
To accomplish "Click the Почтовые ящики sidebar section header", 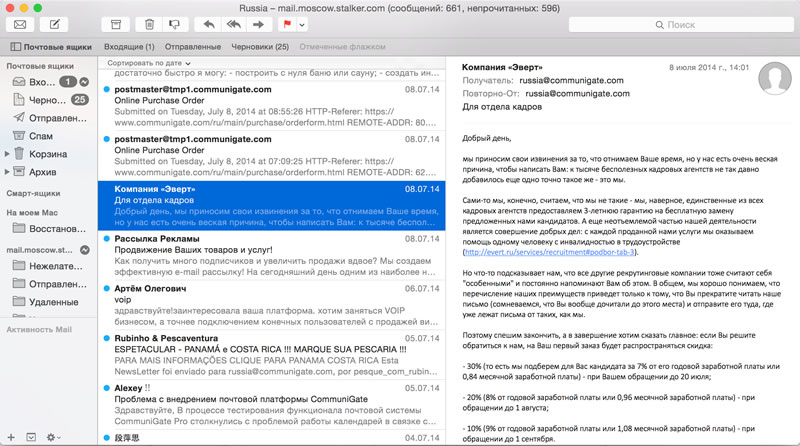I will (40, 66).
